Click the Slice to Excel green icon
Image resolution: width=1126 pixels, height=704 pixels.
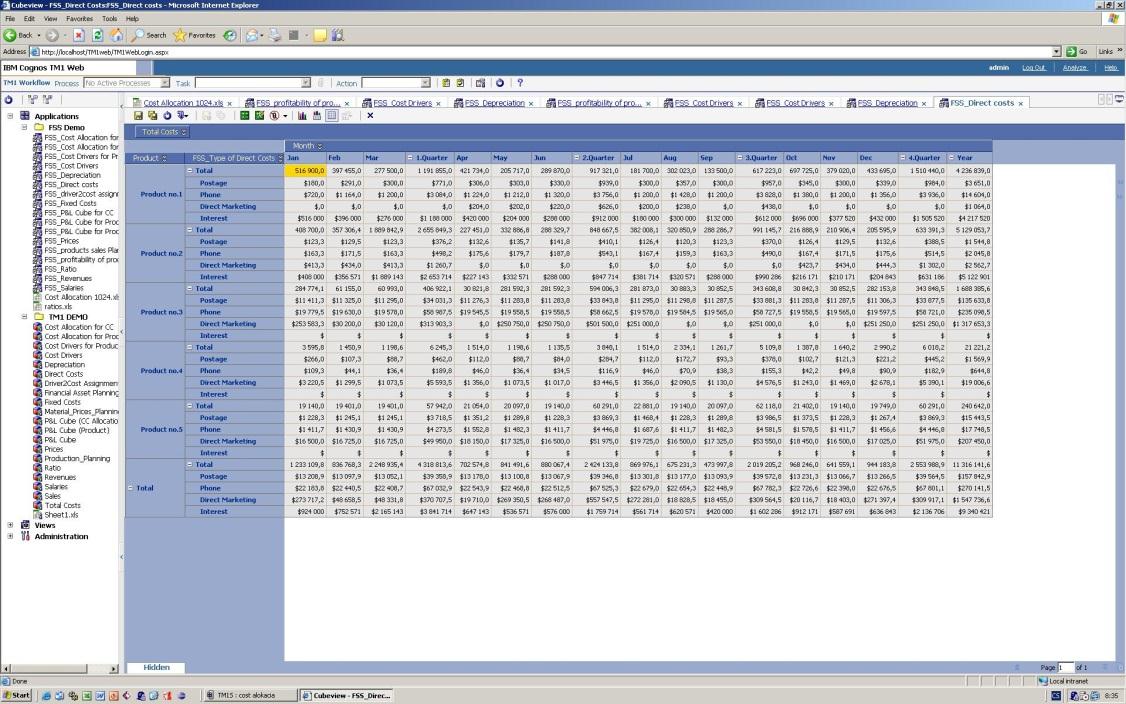pyautogui.click(x=244, y=116)
